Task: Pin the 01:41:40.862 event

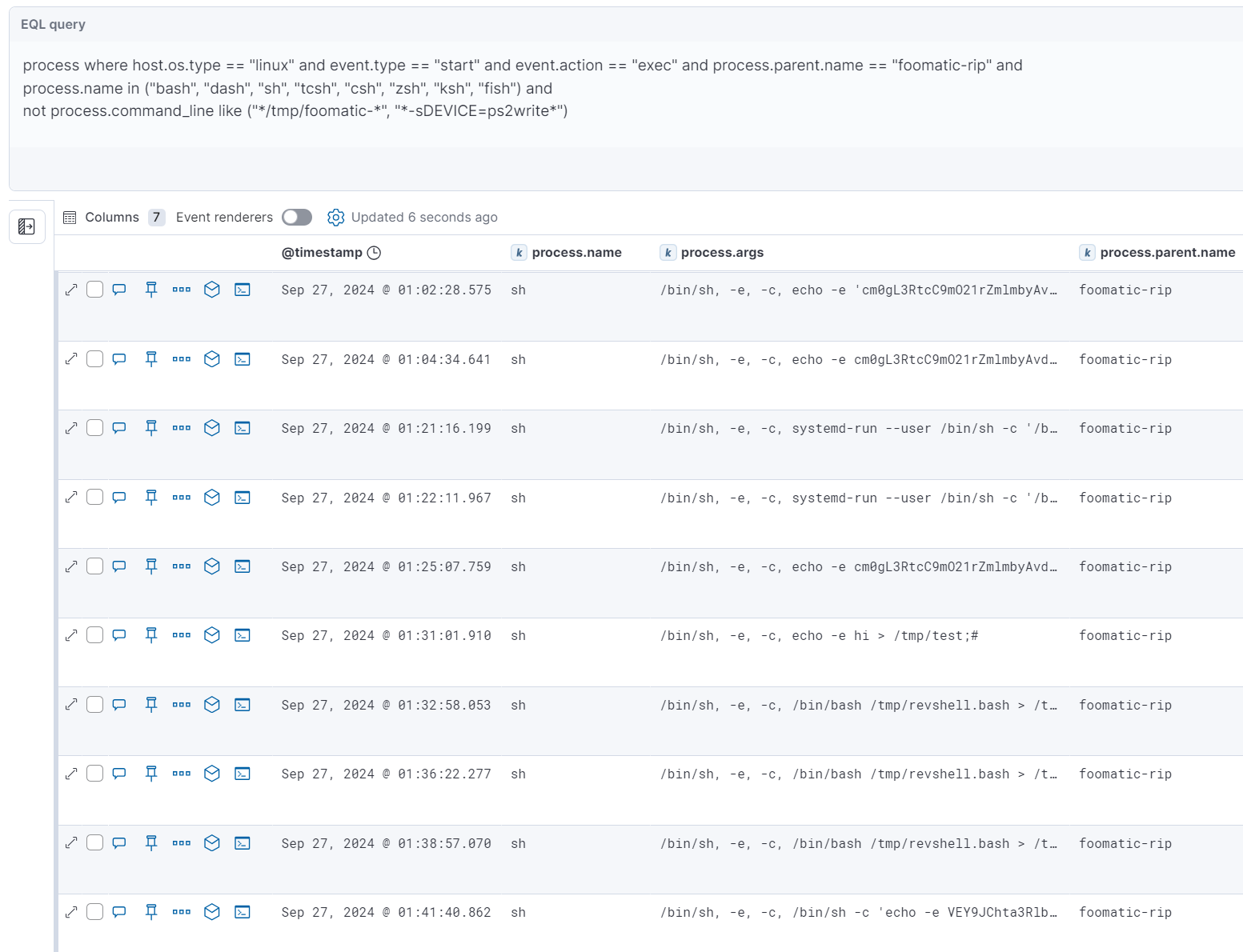Action: click(x=151, y=912)
